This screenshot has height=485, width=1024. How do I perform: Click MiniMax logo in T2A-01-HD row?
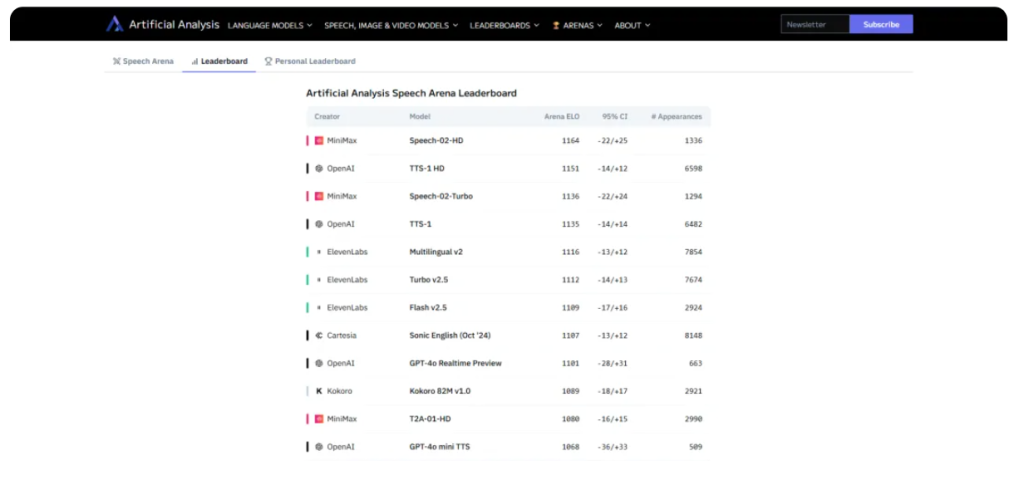point(319,419)
